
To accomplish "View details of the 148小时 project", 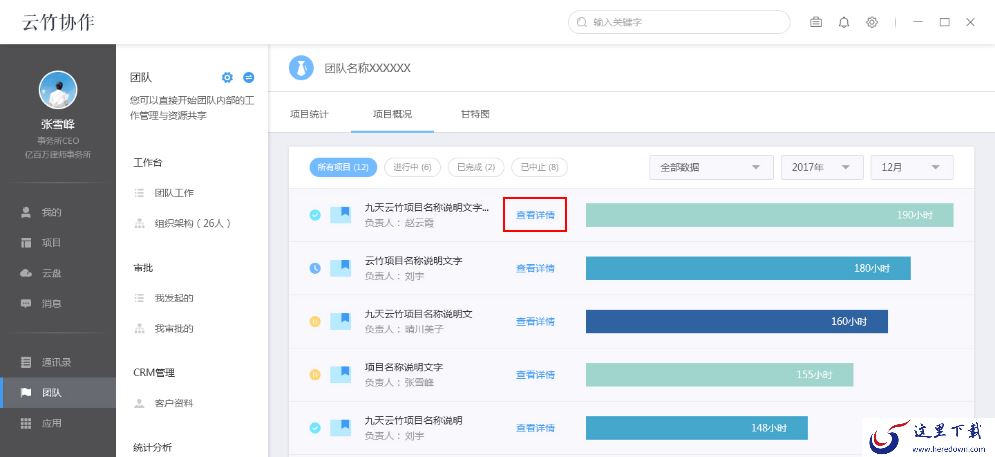I will (x=535, y=428).
